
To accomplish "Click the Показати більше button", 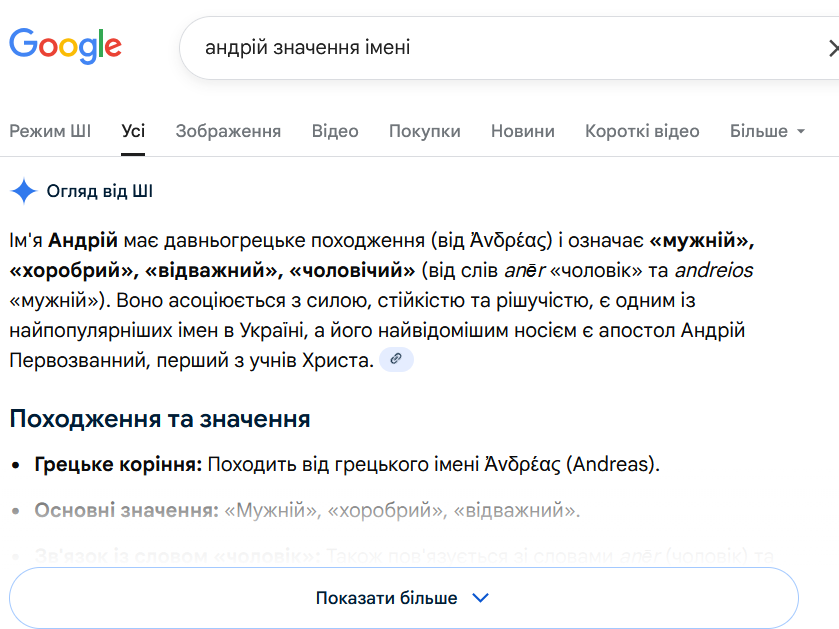I will click(x=404, y=597).
